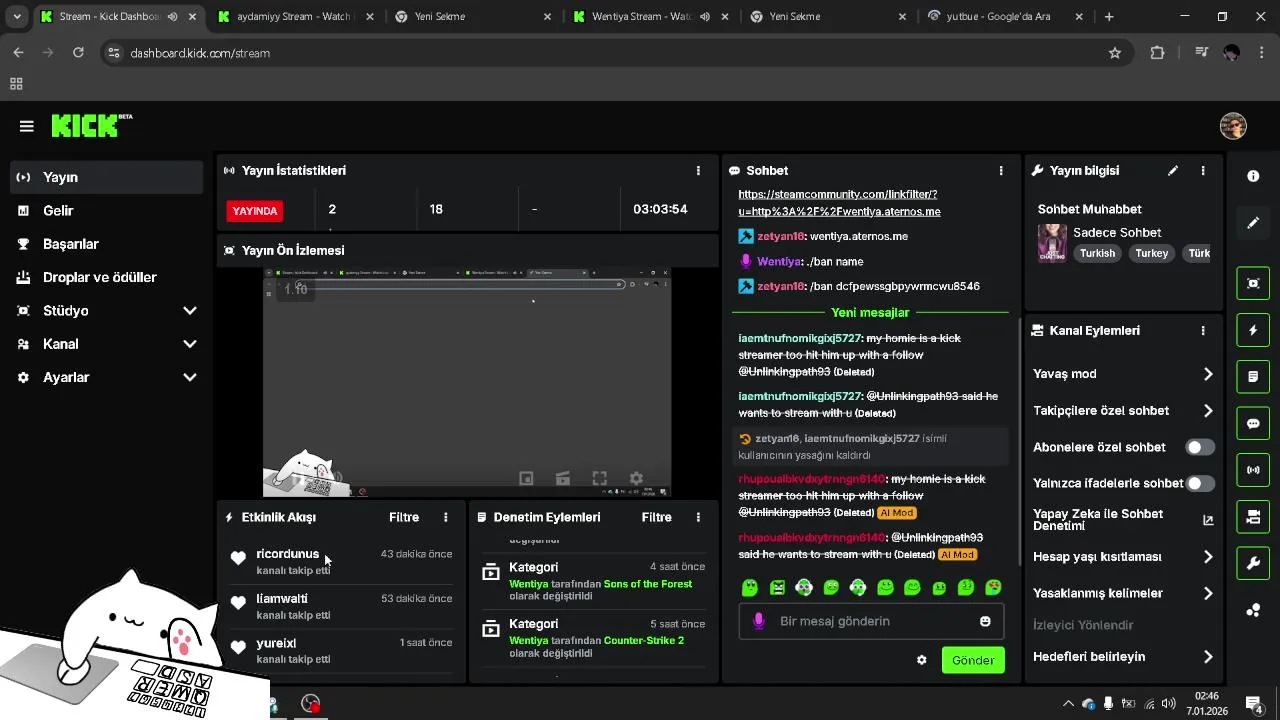The image size is (1280, 720).
Task: Enable picture-in-picture in stream preview player
Action: tap(527, 479)
